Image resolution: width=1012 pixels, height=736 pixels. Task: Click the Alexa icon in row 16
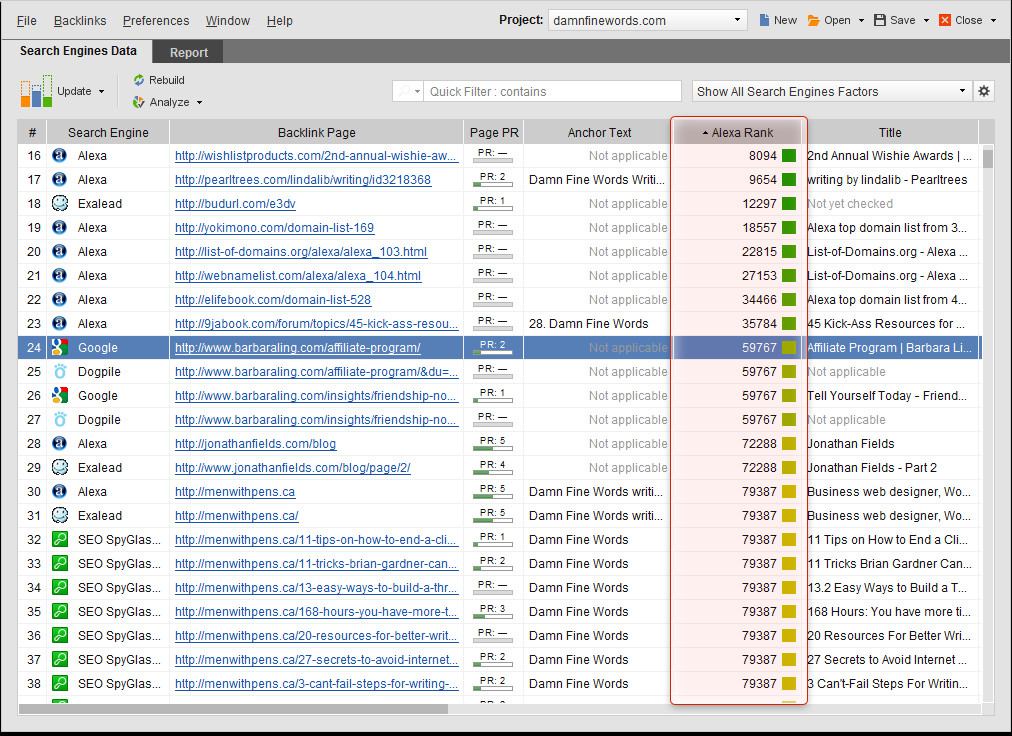pyautogui.click(x=59, y=156)
